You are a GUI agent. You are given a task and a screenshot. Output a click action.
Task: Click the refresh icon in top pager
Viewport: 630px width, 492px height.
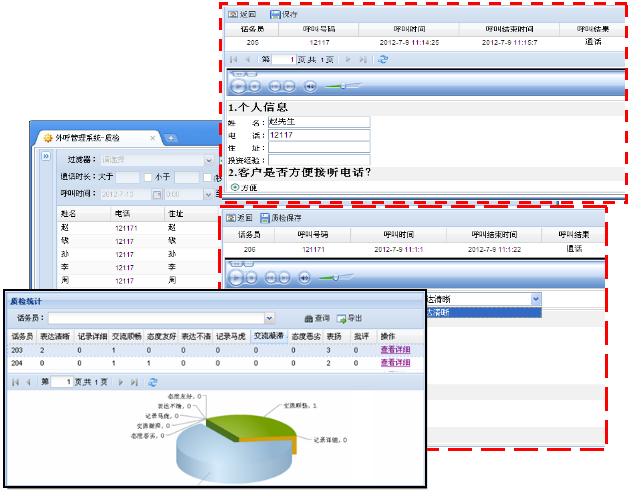tap(383, 60)
